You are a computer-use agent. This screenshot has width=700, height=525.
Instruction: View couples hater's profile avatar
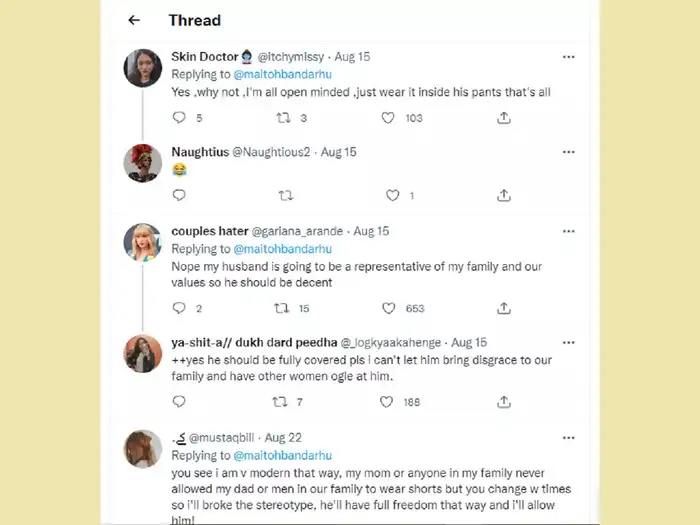click(143, 242)
